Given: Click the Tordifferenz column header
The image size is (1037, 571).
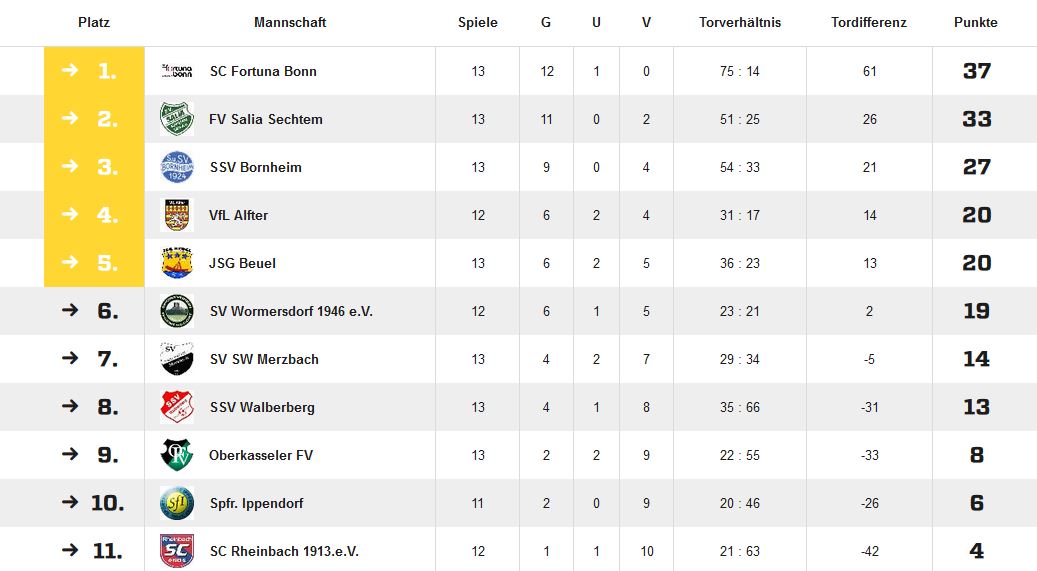Looking at the screenshot, I should 868,22.
